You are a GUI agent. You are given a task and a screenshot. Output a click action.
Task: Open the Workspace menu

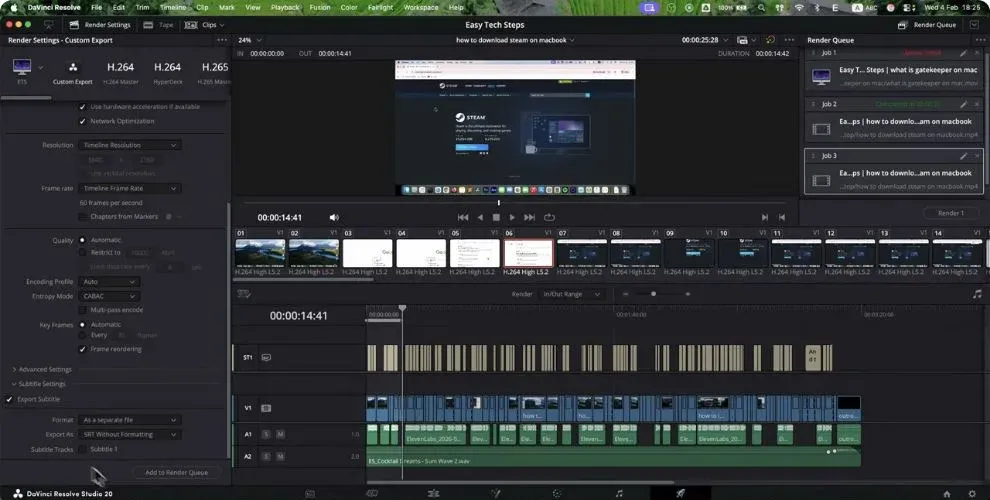420,8
